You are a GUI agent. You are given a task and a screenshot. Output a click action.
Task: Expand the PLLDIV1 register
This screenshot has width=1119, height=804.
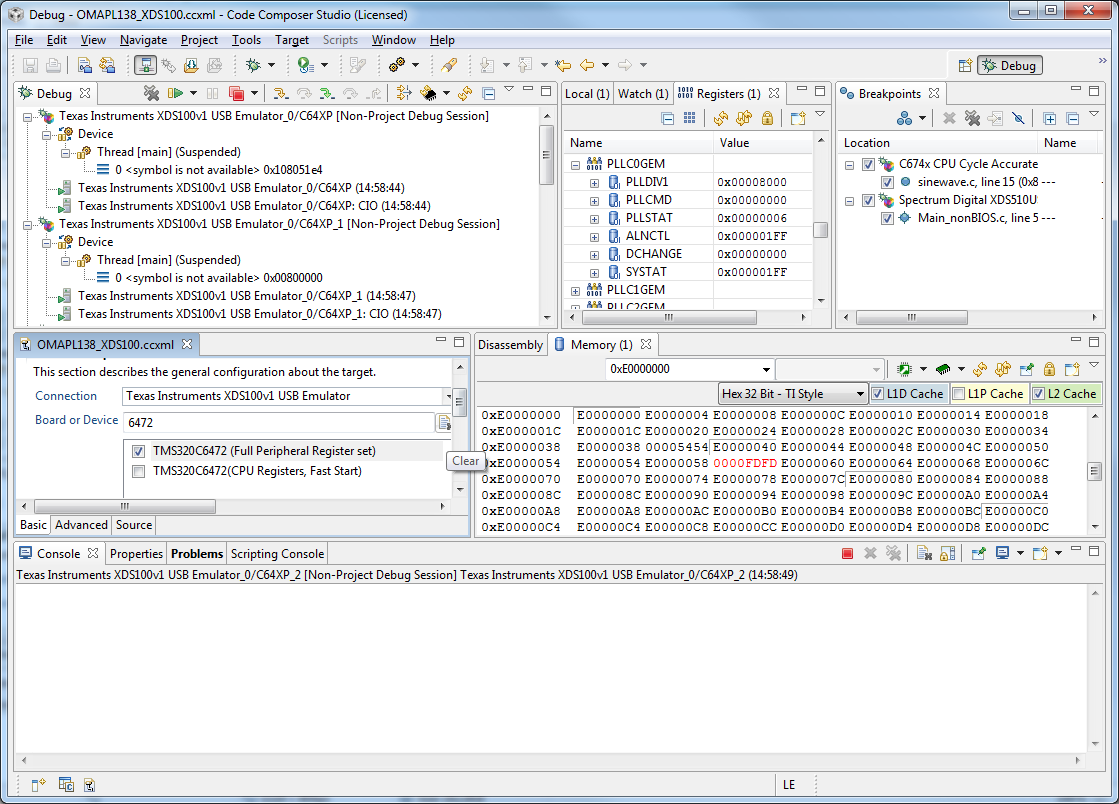[594, 183]
